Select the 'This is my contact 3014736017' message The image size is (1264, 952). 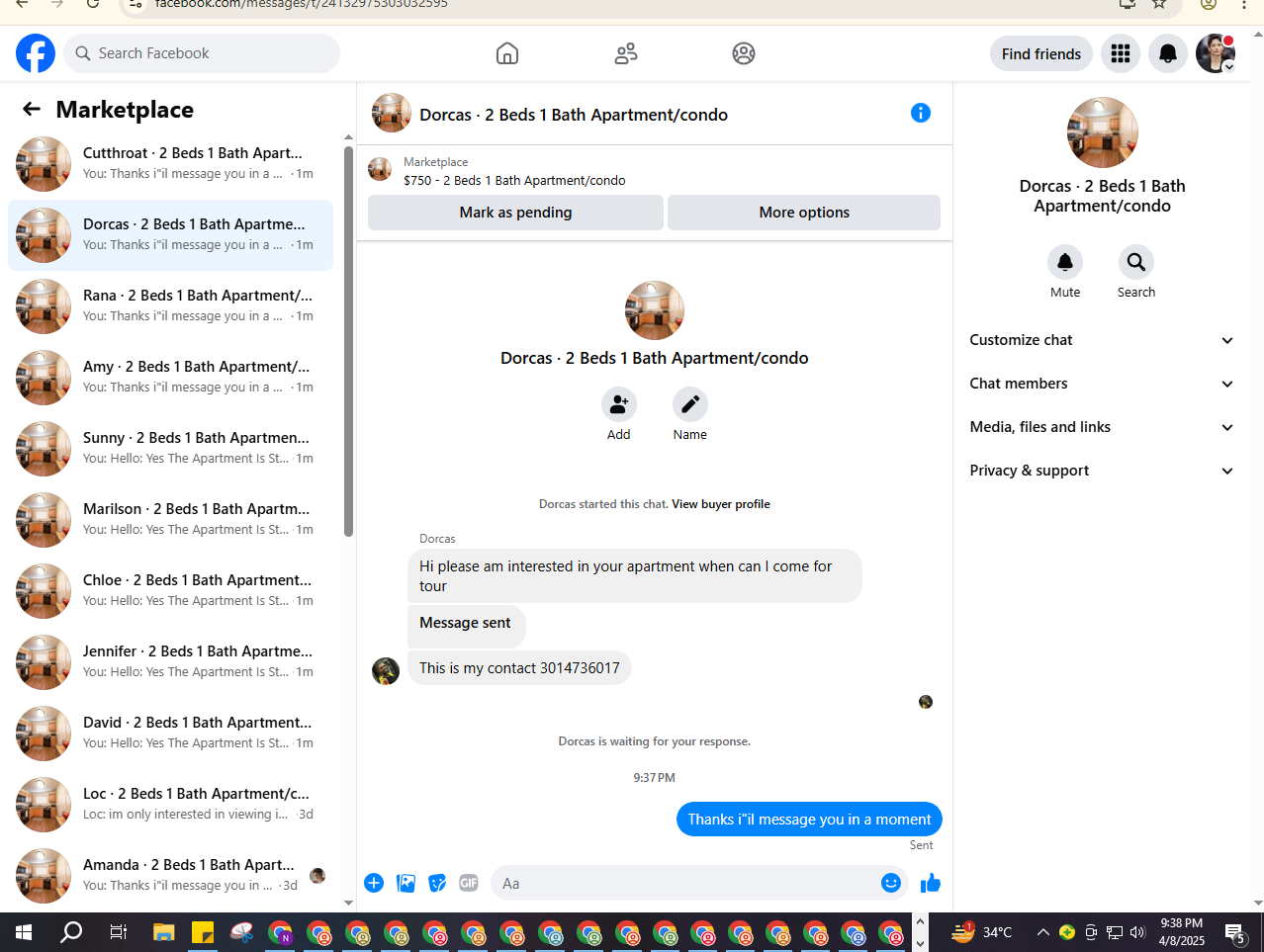[519, 668]
